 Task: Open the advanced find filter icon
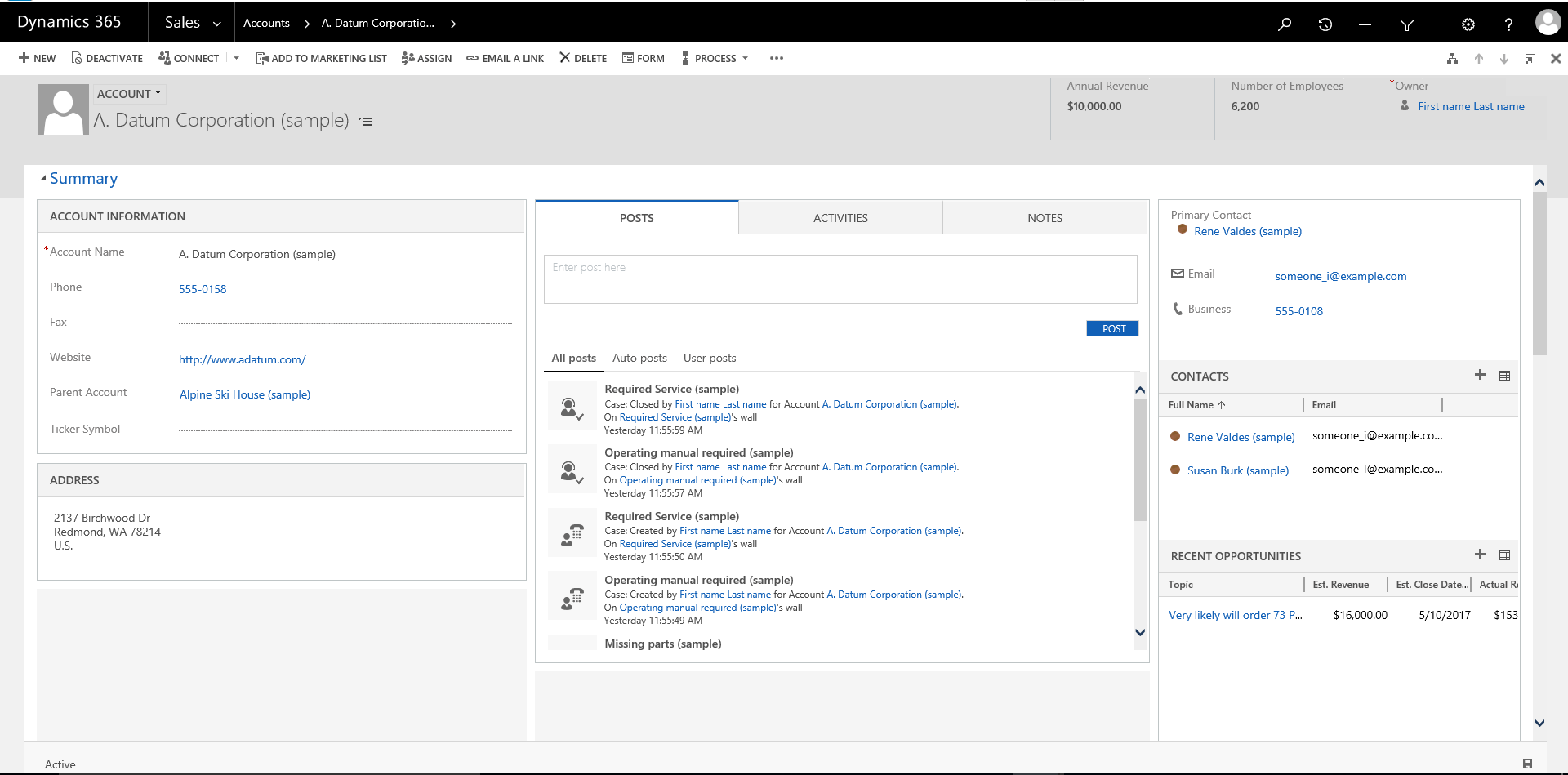click(1406, 22)
